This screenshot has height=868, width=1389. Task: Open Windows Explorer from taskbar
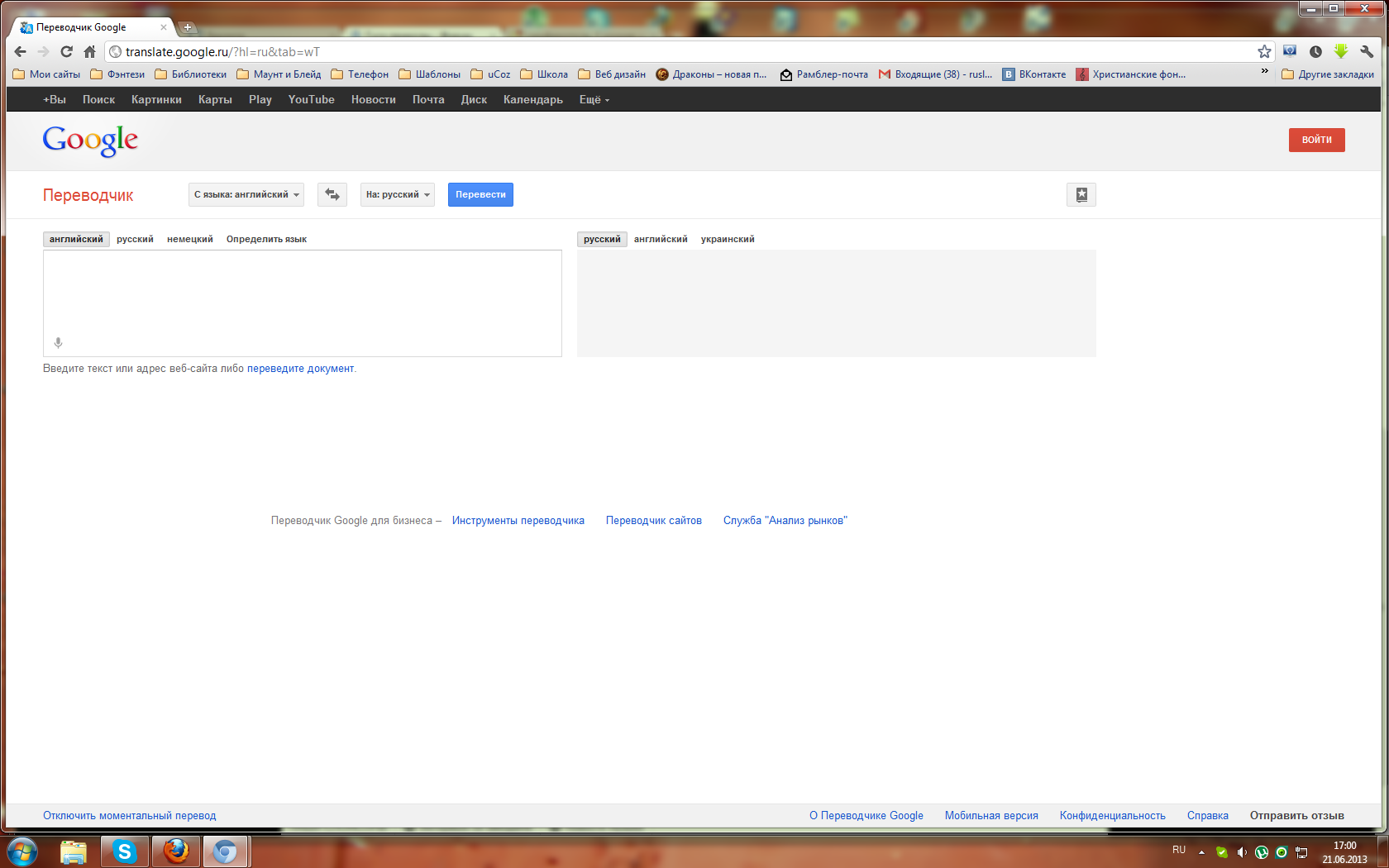coord(74,851)
